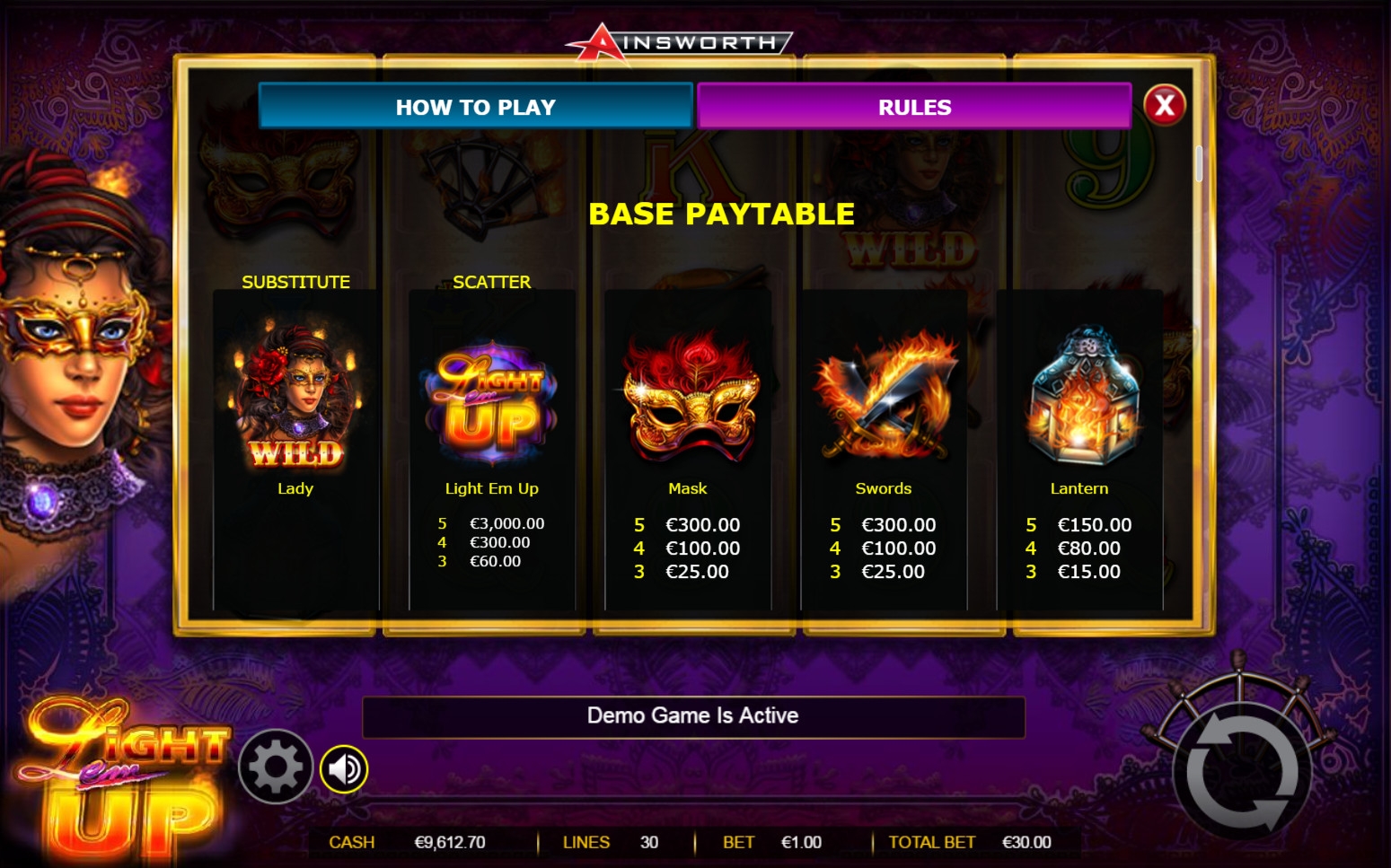Mute the game sound speaker
The image size is (1391, 868).
pos(344,769)
